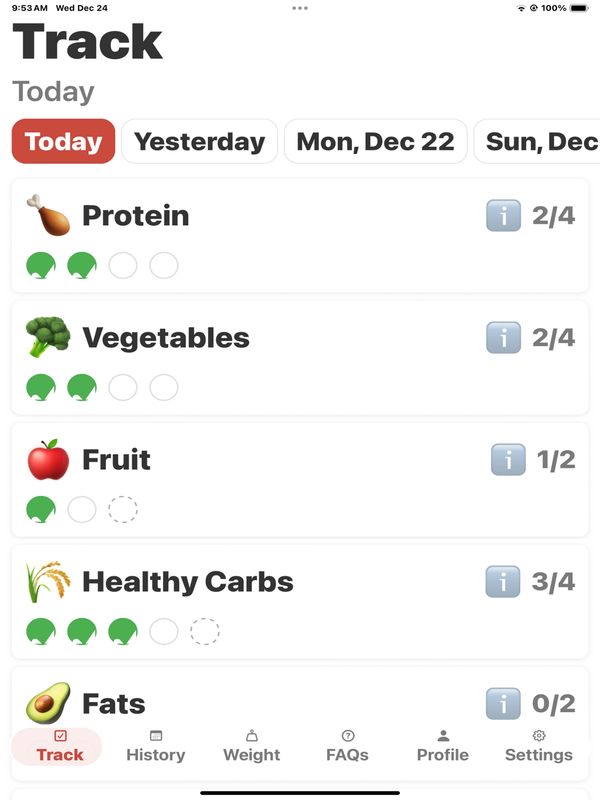Select Mon, Dec 22 date
The height and width of the screenshot is (800, 600).
[x=375, y=142]
